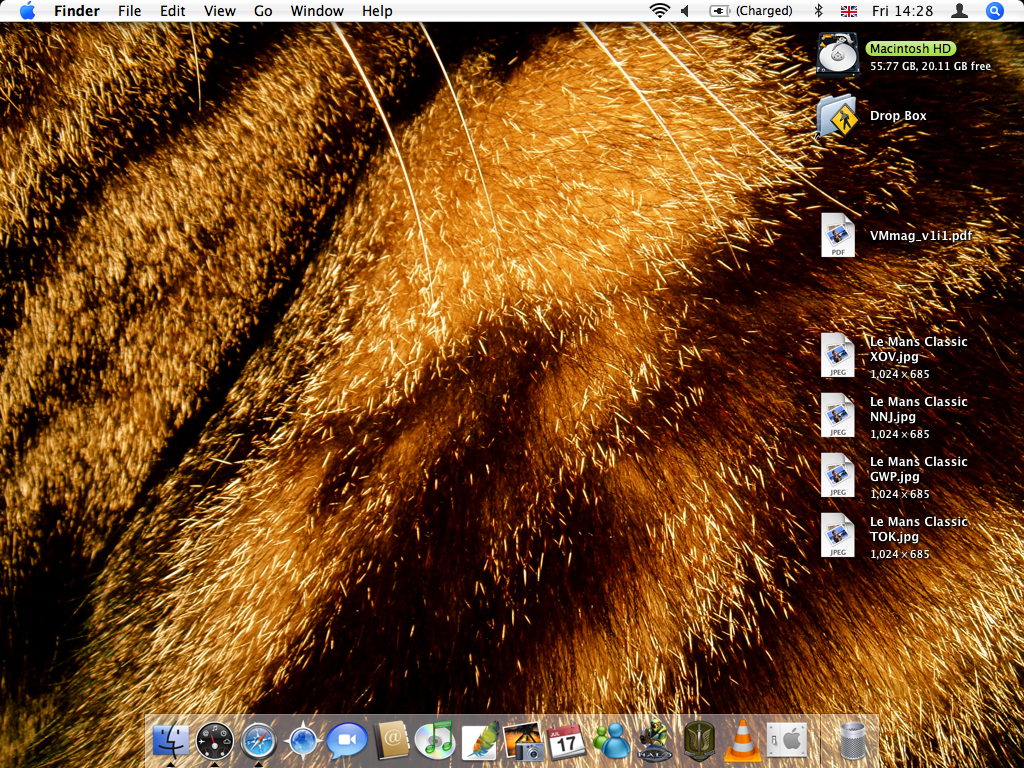Open the fast user switching menu
Screen dimensions: 1024x768
click(959, 11)
